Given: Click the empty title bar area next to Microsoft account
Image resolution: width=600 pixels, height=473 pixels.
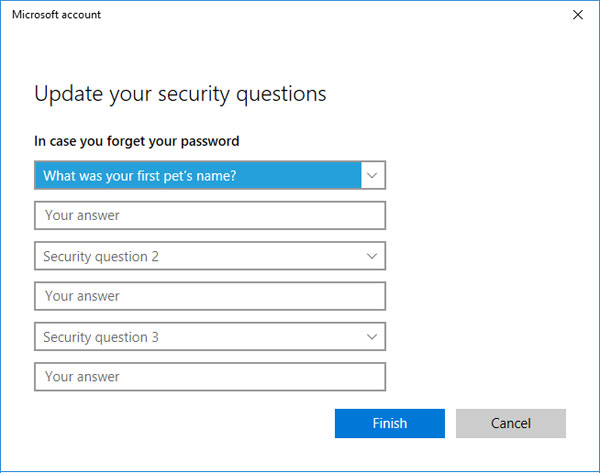Looking at the screenshot, I should click(x=333, y=15).
